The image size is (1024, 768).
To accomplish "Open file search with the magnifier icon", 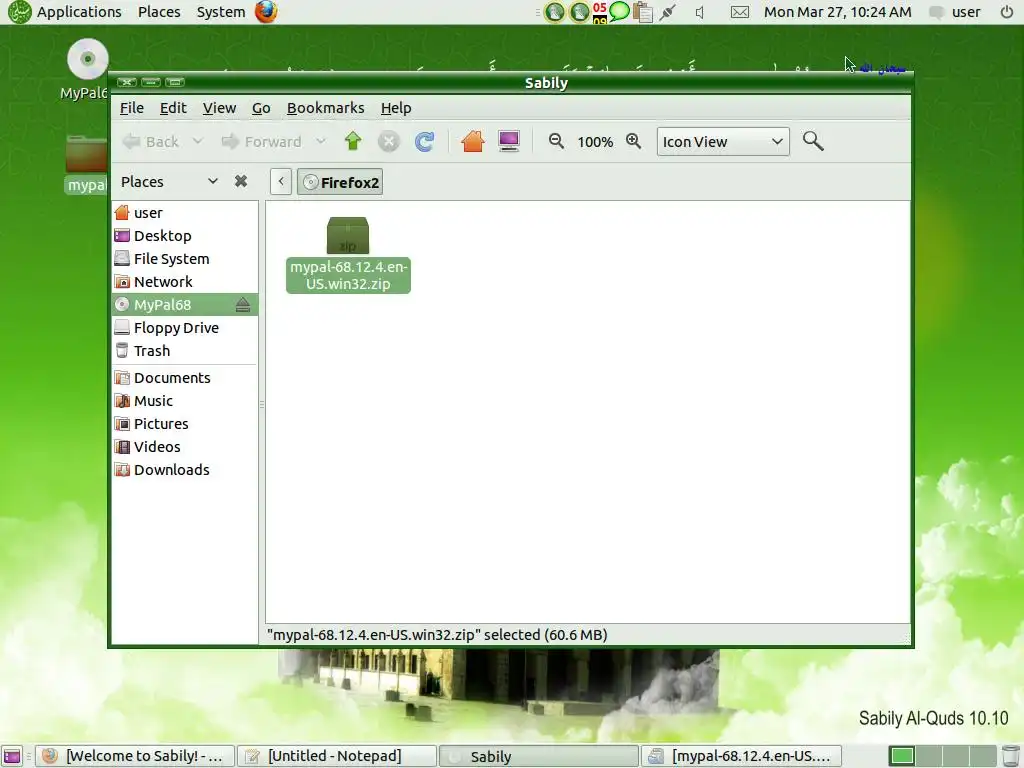I will pyautogui.click(x=813, y=141).
